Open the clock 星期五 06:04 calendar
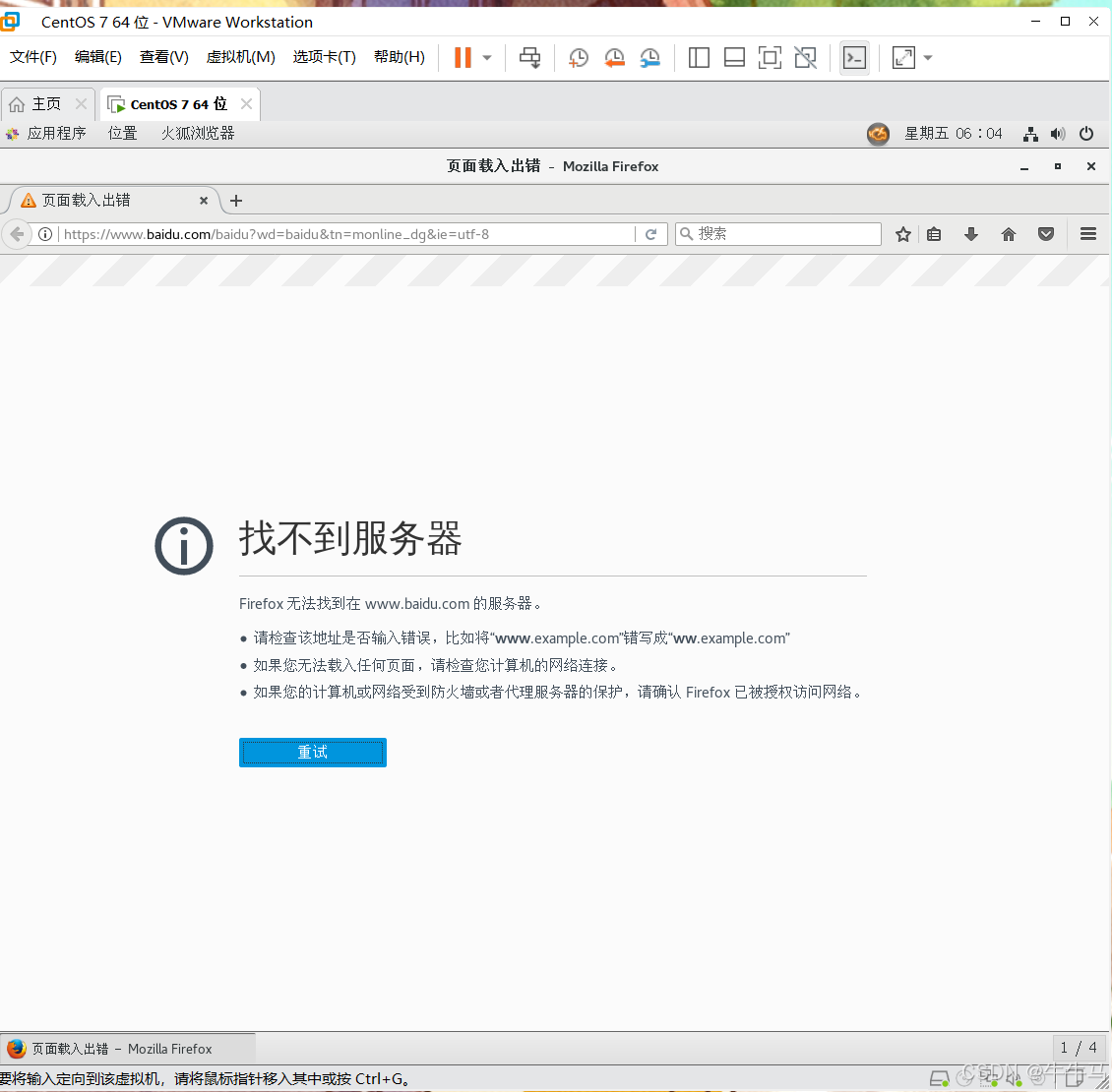The height and width of the screenshot is (1092, 1112). (x=954, y=134)
